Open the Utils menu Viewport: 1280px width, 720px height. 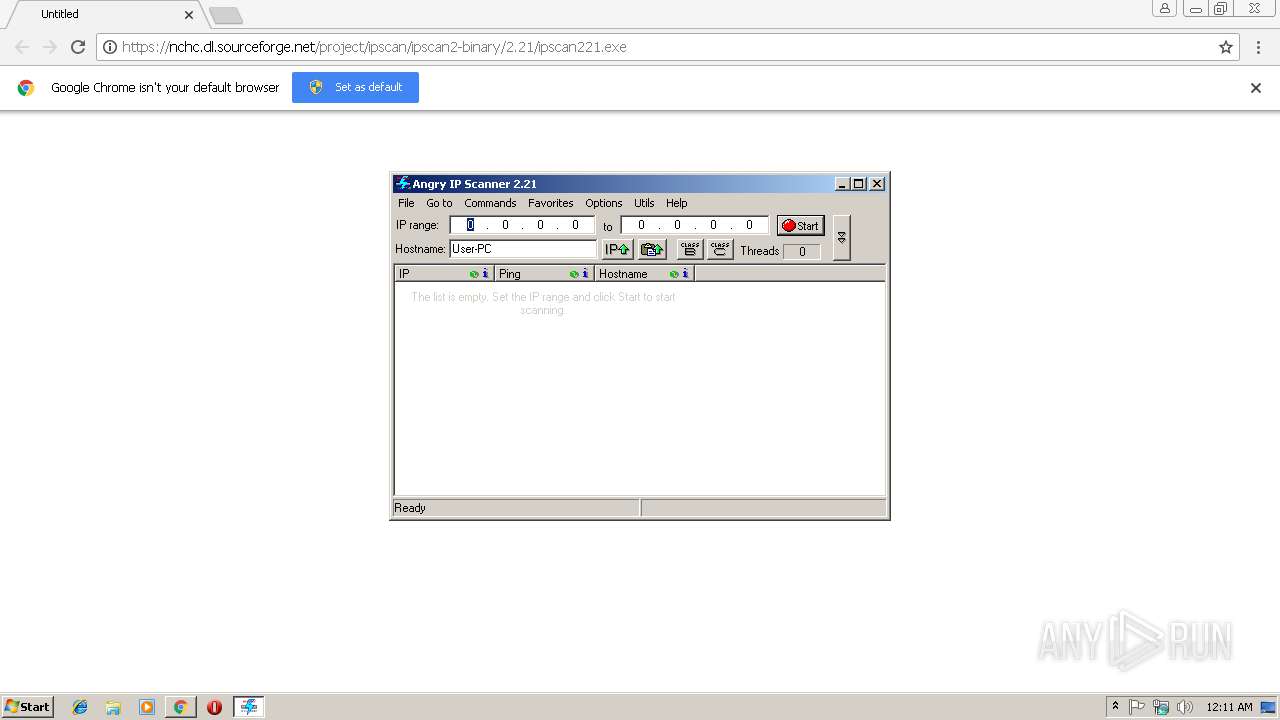(x=644, y=203)
